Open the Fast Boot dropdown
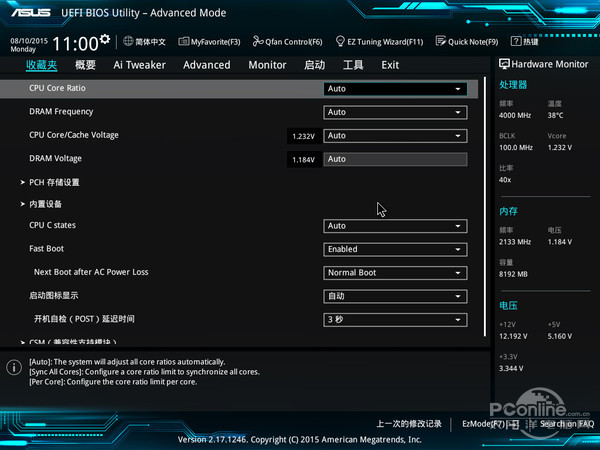Screen dimensions: 600x450 395,249
